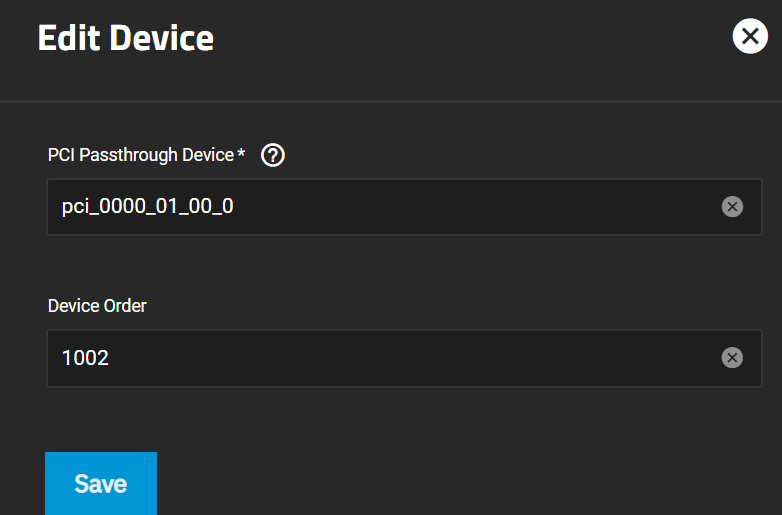
Task: Focus the PCI Passthrough Device input
Action: [x=404, y=207]
